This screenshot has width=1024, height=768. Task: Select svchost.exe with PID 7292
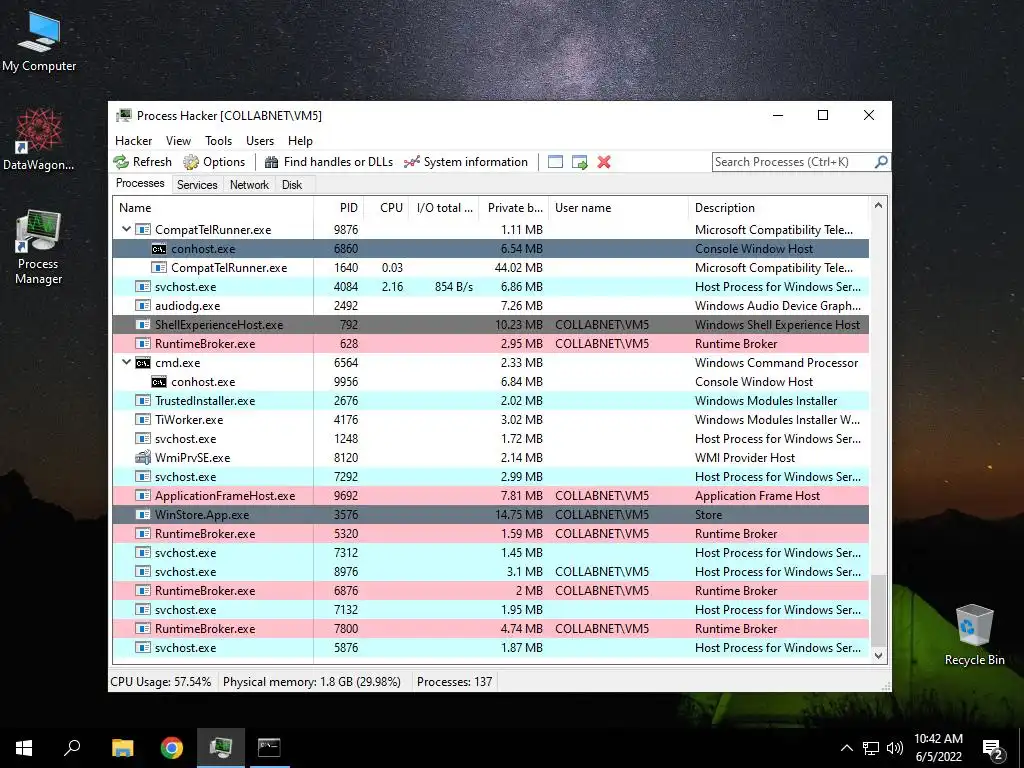coord(490,477)
